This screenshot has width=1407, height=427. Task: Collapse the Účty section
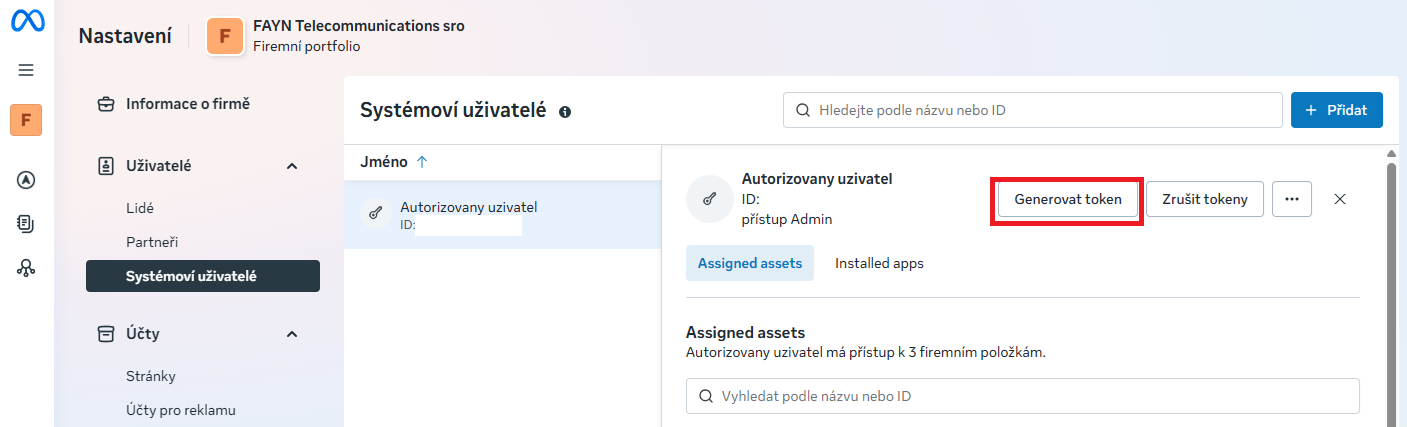(292, 334)
